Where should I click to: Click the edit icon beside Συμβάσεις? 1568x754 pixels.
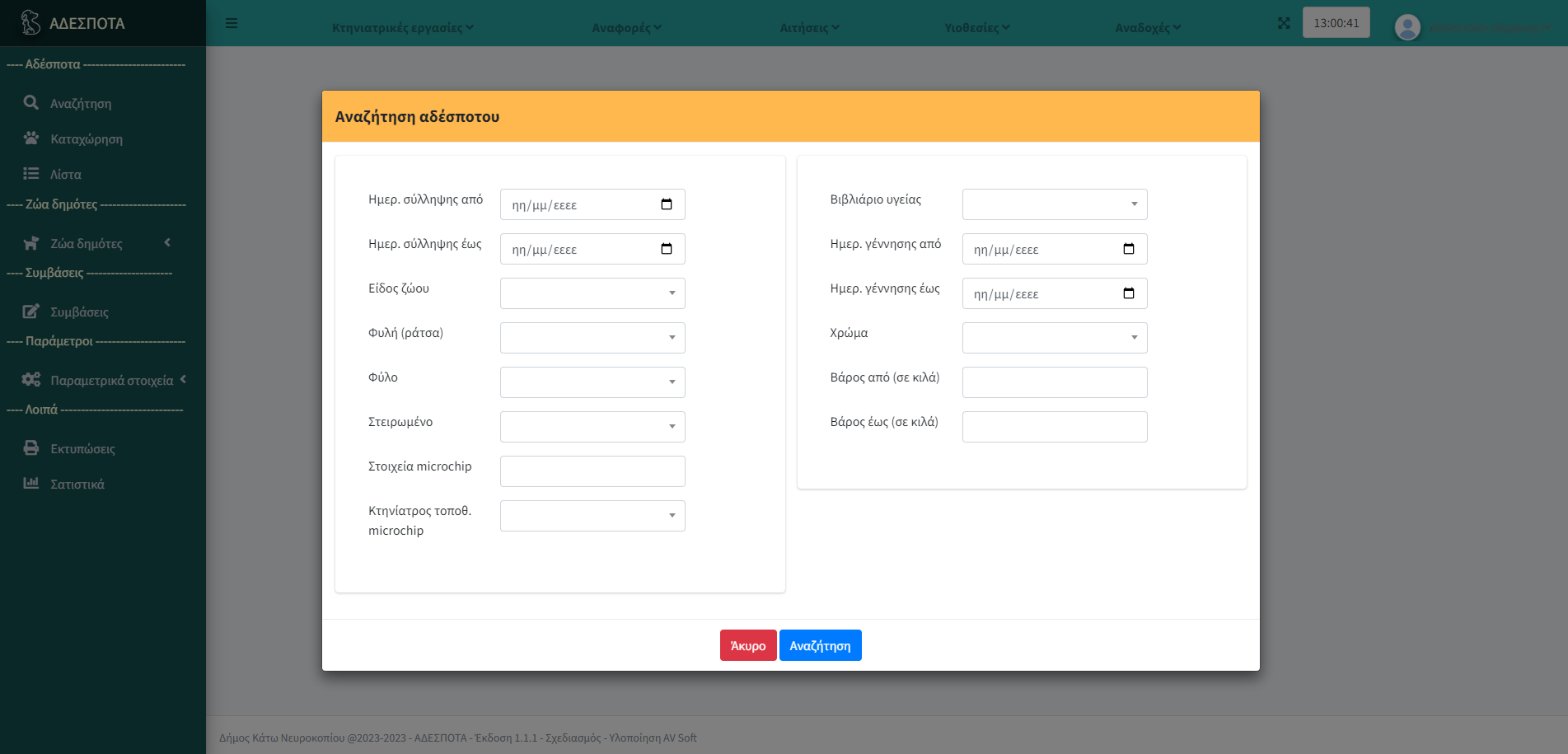pyautogui.click(x=31, y=311)
